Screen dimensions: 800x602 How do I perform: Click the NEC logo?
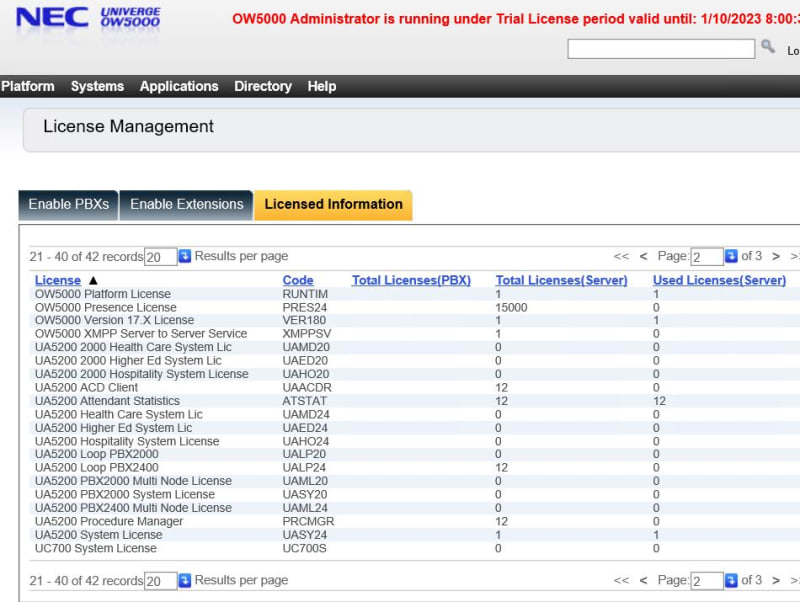(x=52, y=17)
